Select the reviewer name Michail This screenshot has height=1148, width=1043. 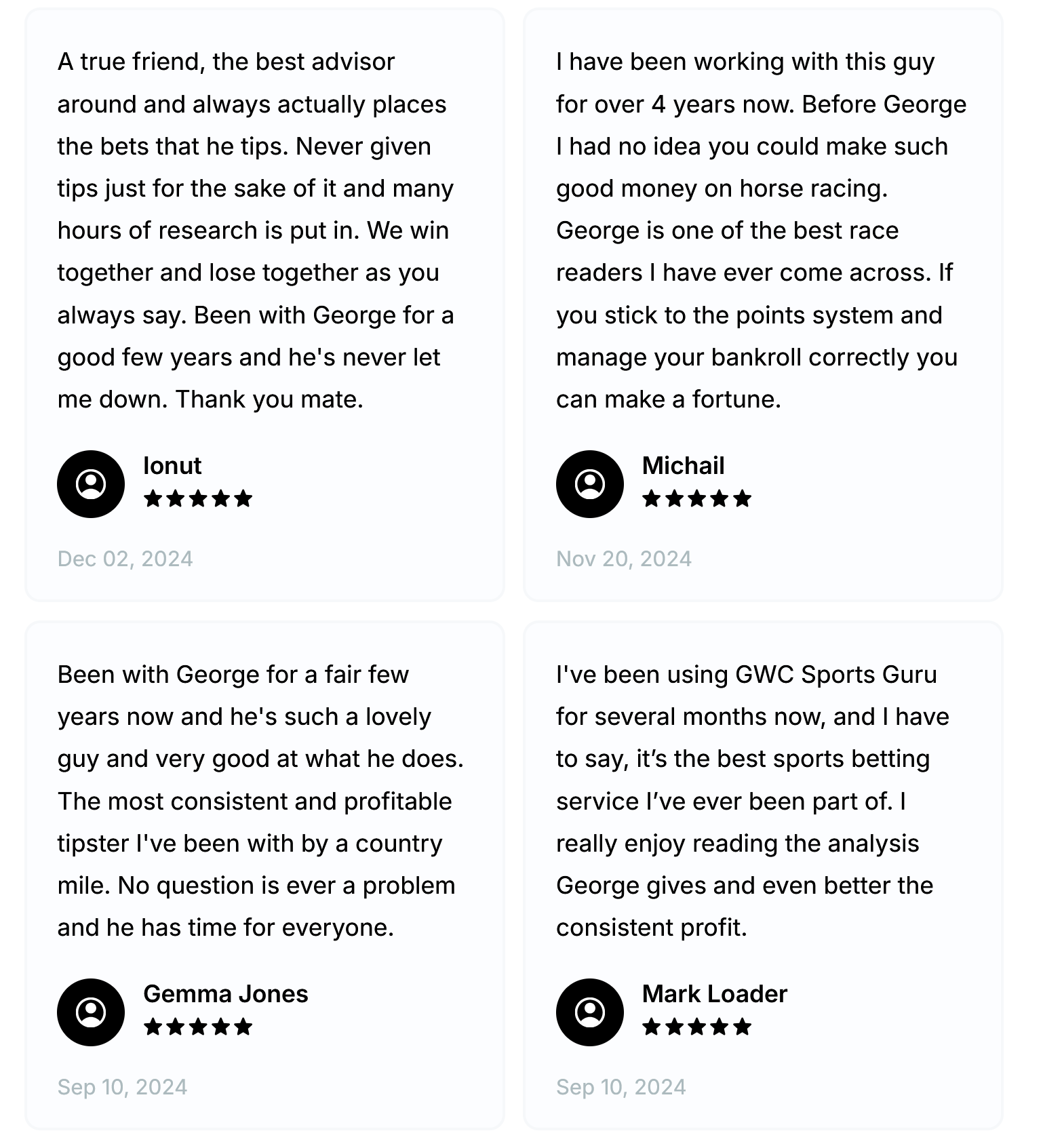pos(683,466)
